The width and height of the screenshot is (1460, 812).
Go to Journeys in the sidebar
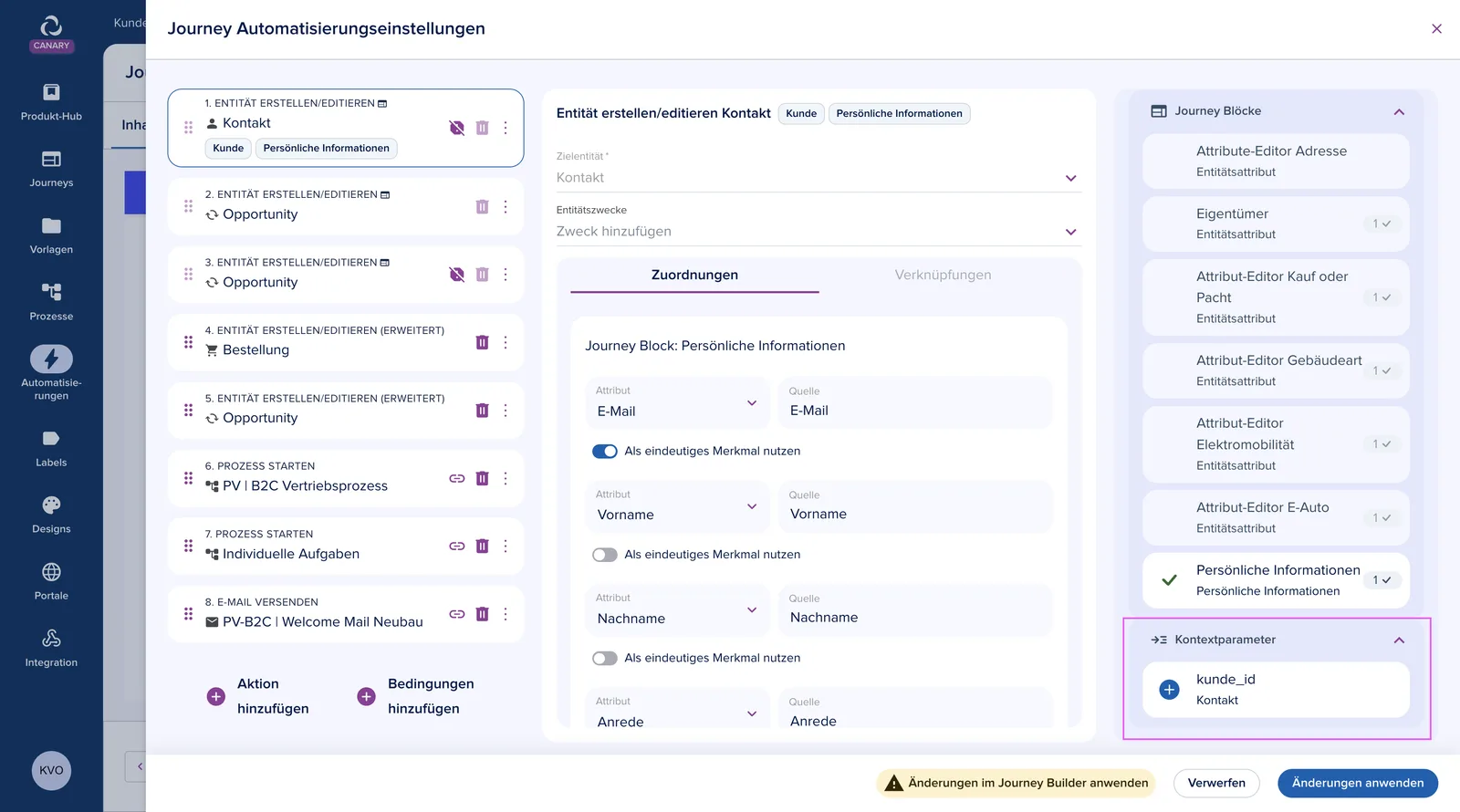click(51, 169)
